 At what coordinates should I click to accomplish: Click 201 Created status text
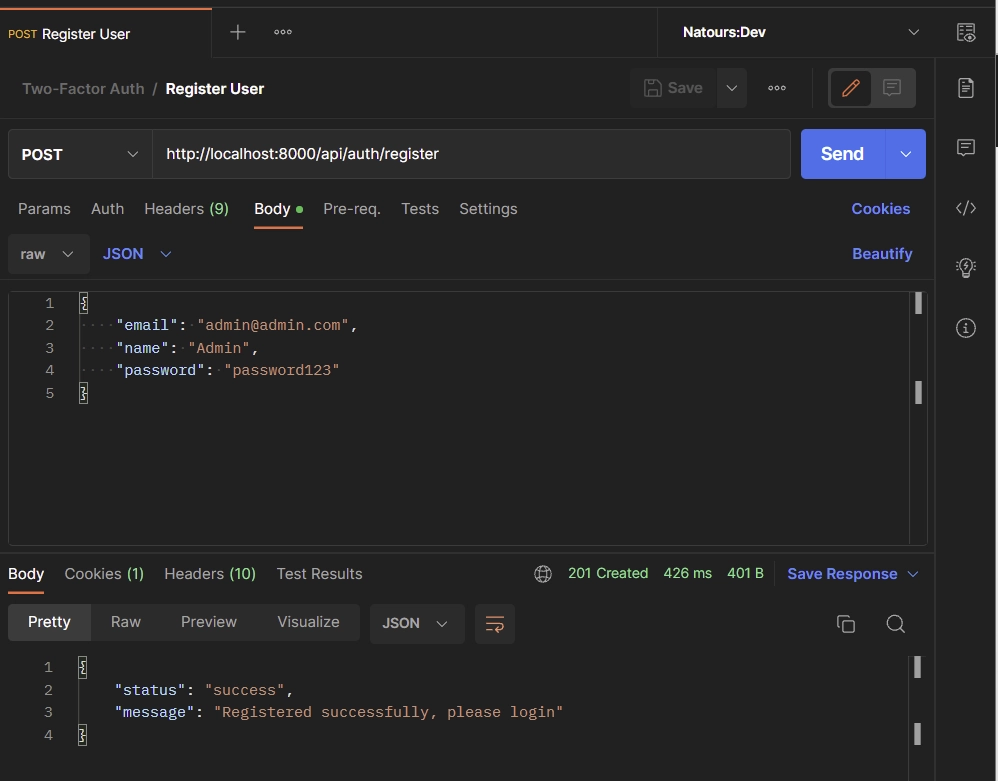pos(608,573)
